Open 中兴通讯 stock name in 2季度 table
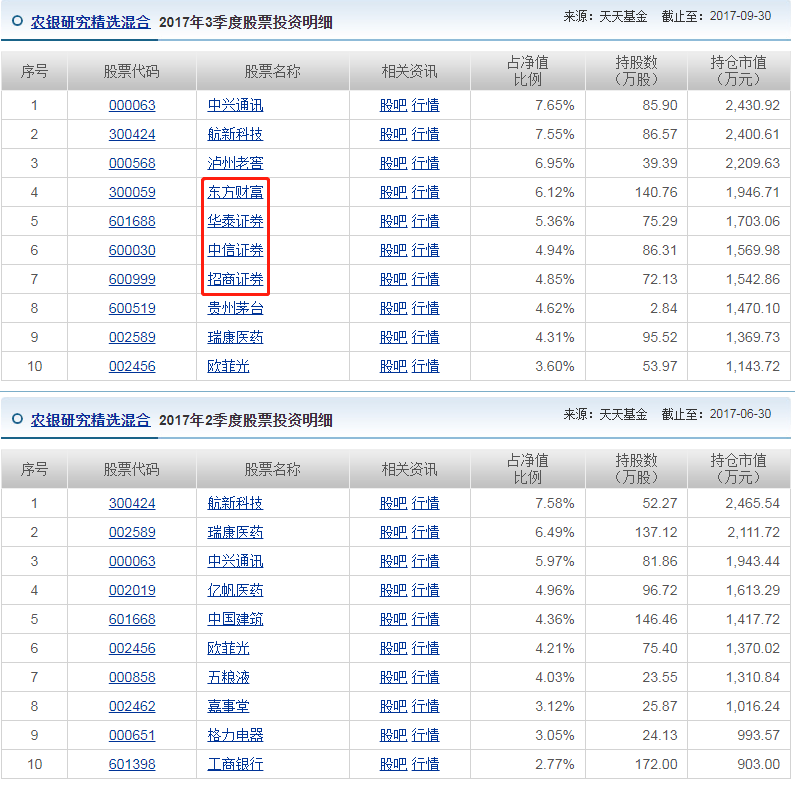 [x=235, y=561]
